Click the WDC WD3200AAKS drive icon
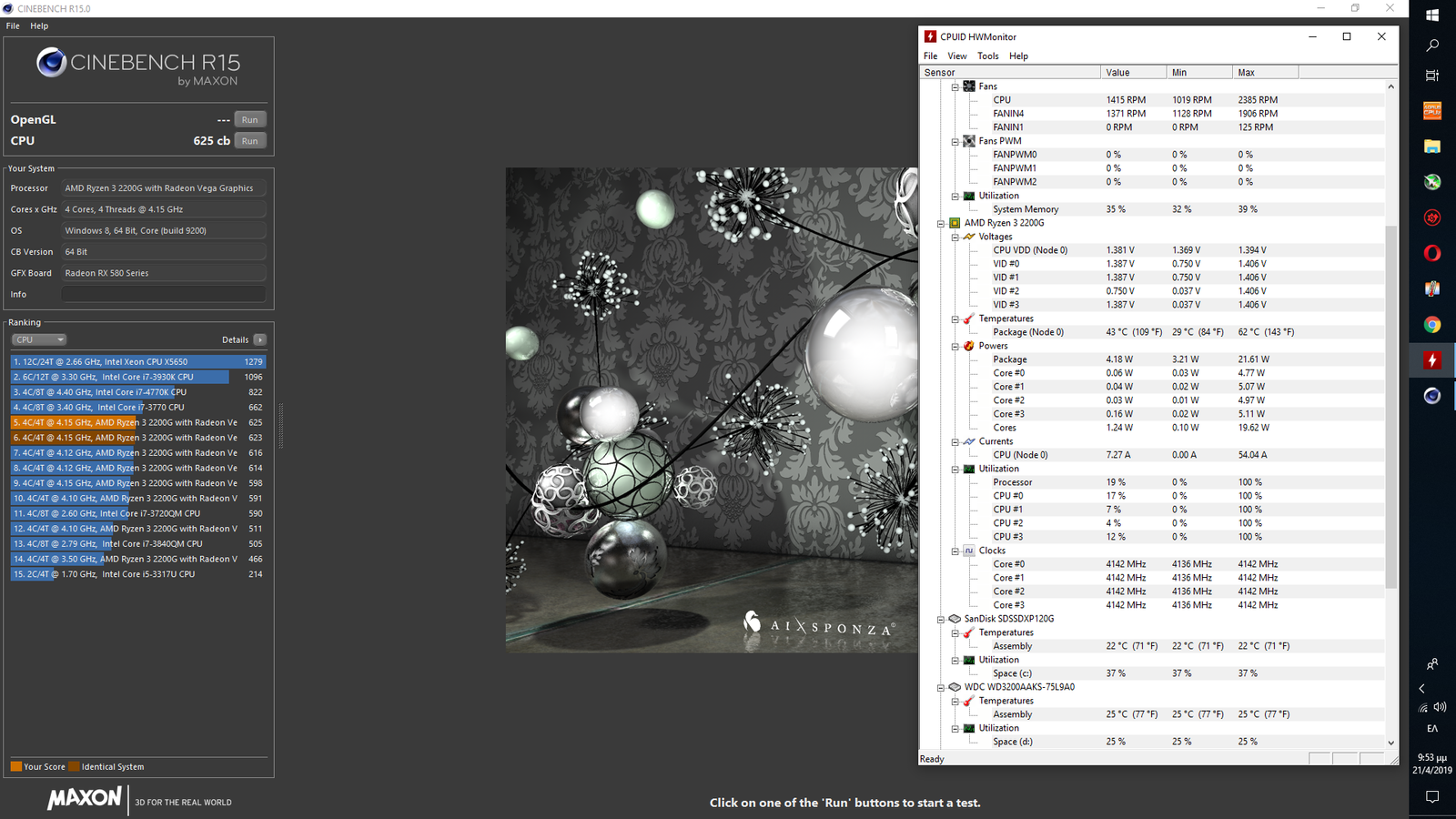 [x=955, y=687]
